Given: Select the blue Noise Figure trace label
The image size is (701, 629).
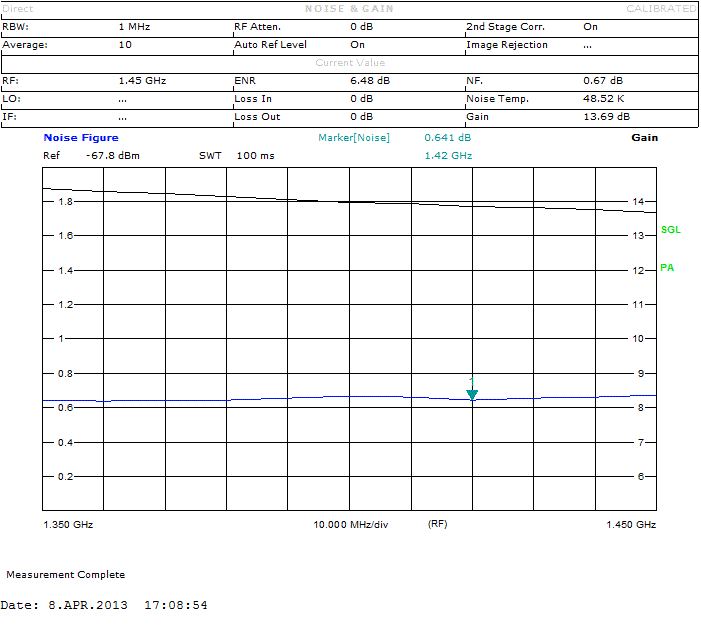Looking at the screenshot, I should click(81, 138).
